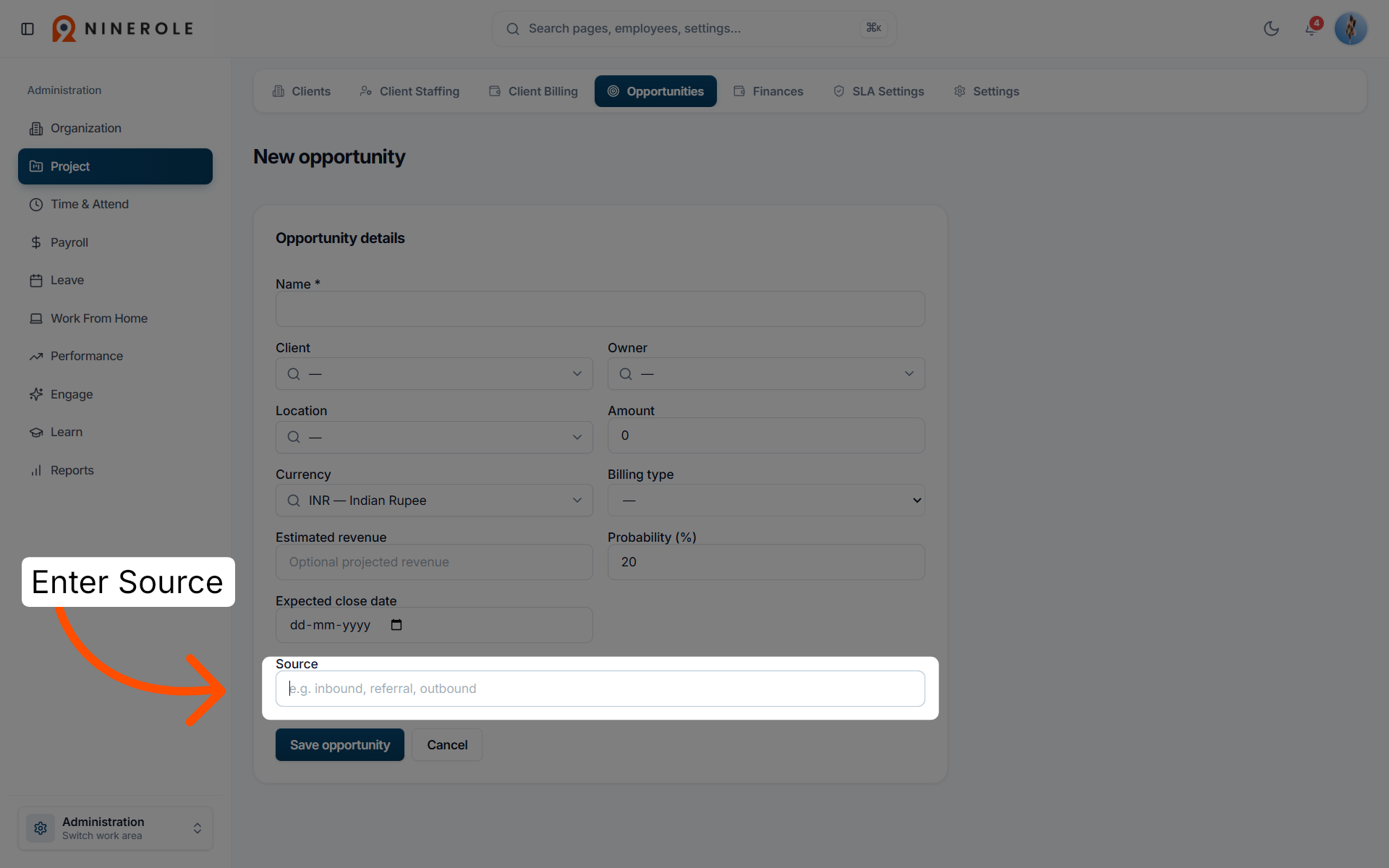Open the Location dropdown
1389x868 pixels.
pos(434,437)
